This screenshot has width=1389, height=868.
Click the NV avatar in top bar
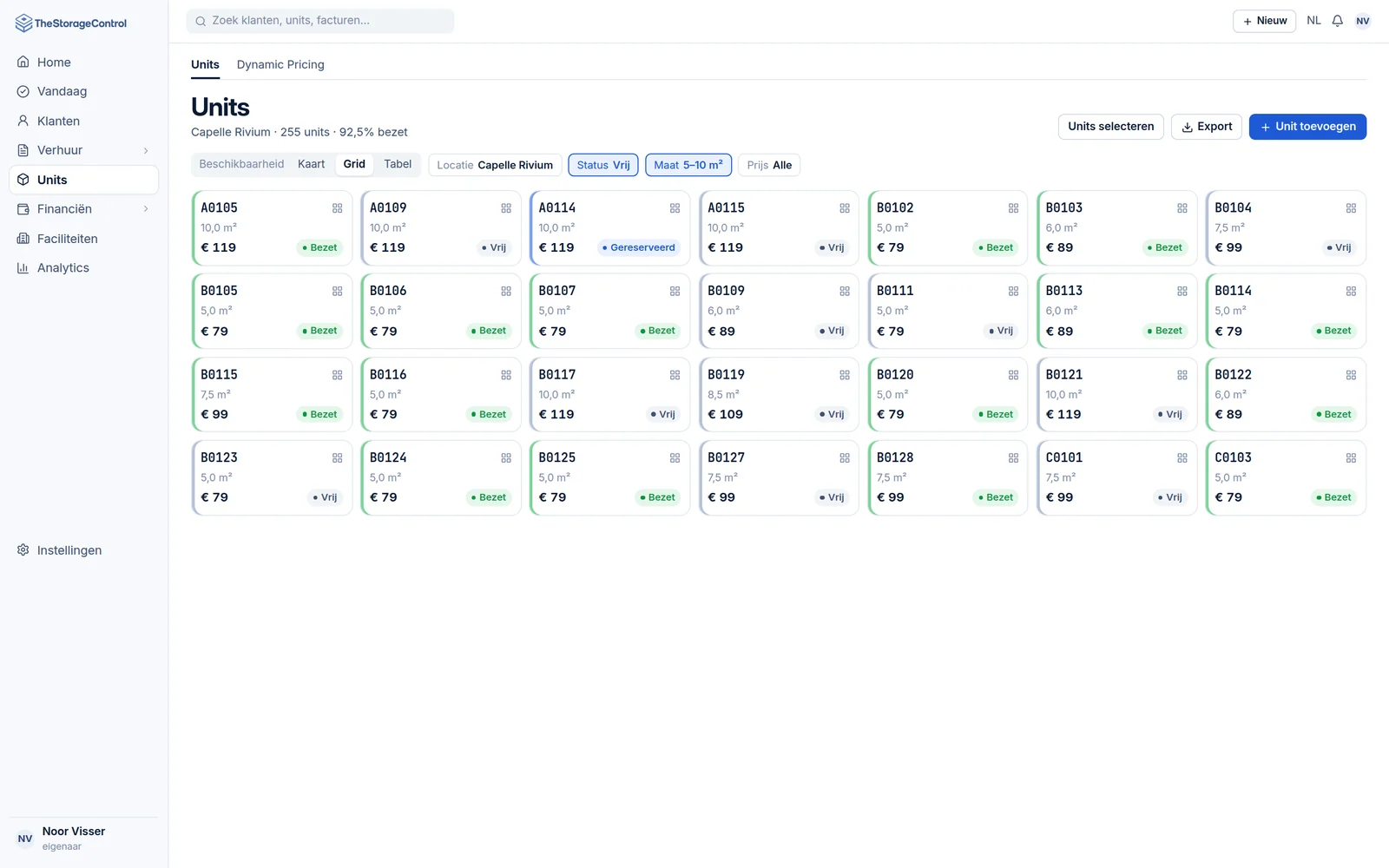[x=1363, y=21]
